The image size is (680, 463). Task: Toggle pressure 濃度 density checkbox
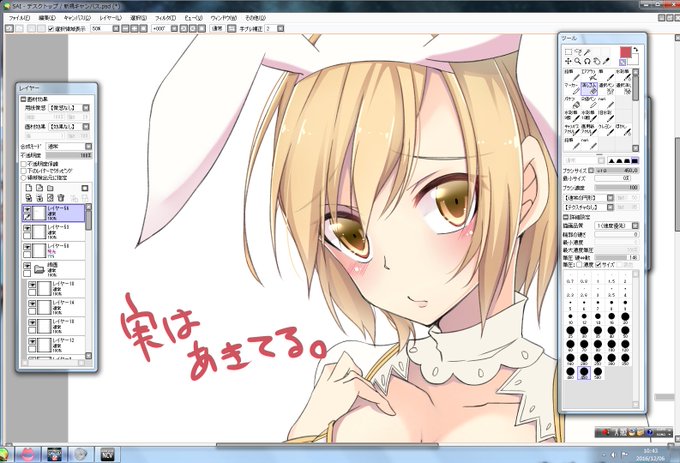tap(579, 264)
